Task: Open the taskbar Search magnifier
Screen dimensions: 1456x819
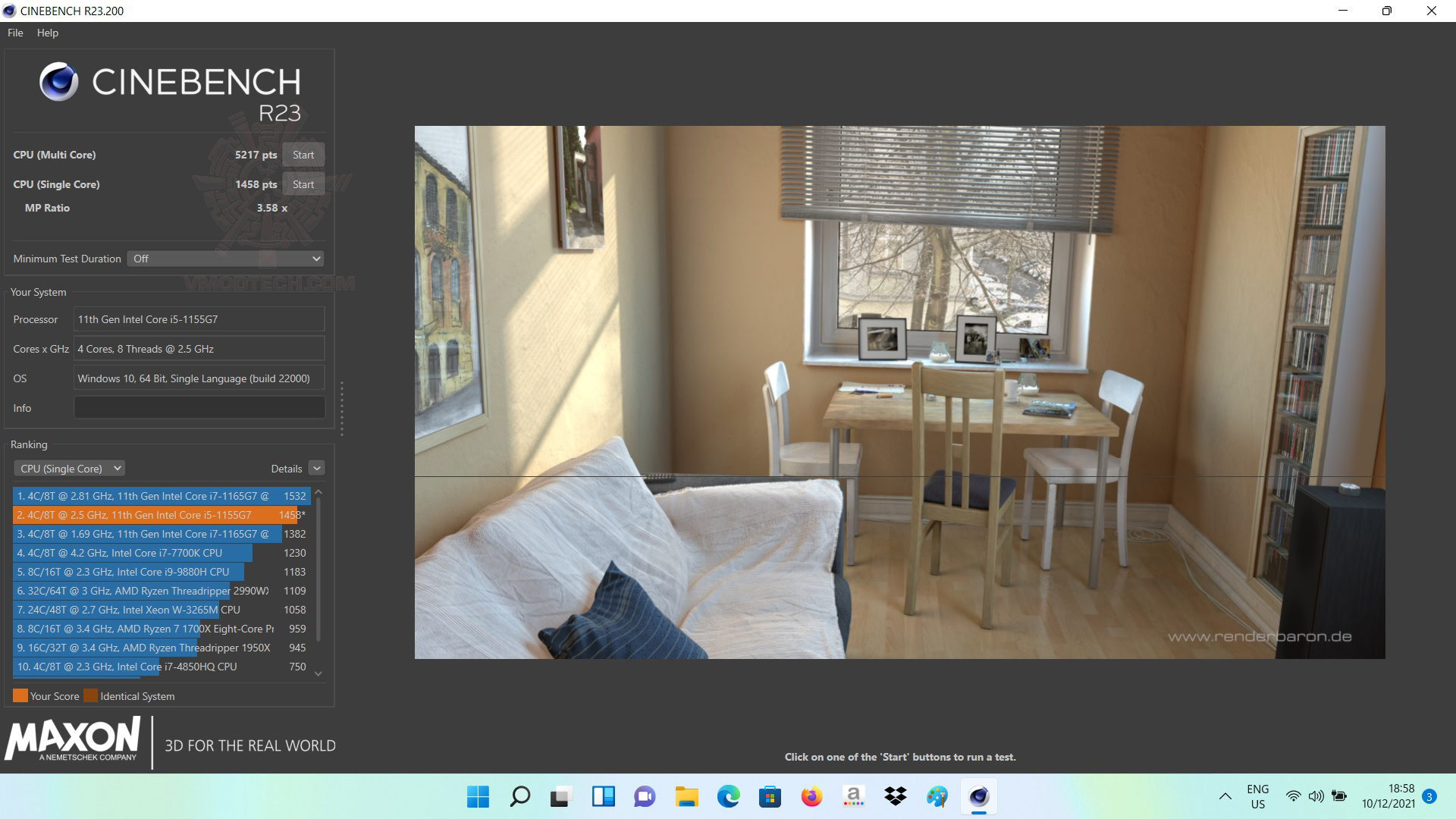Action: pyautogui.click(x=520, y=796)
